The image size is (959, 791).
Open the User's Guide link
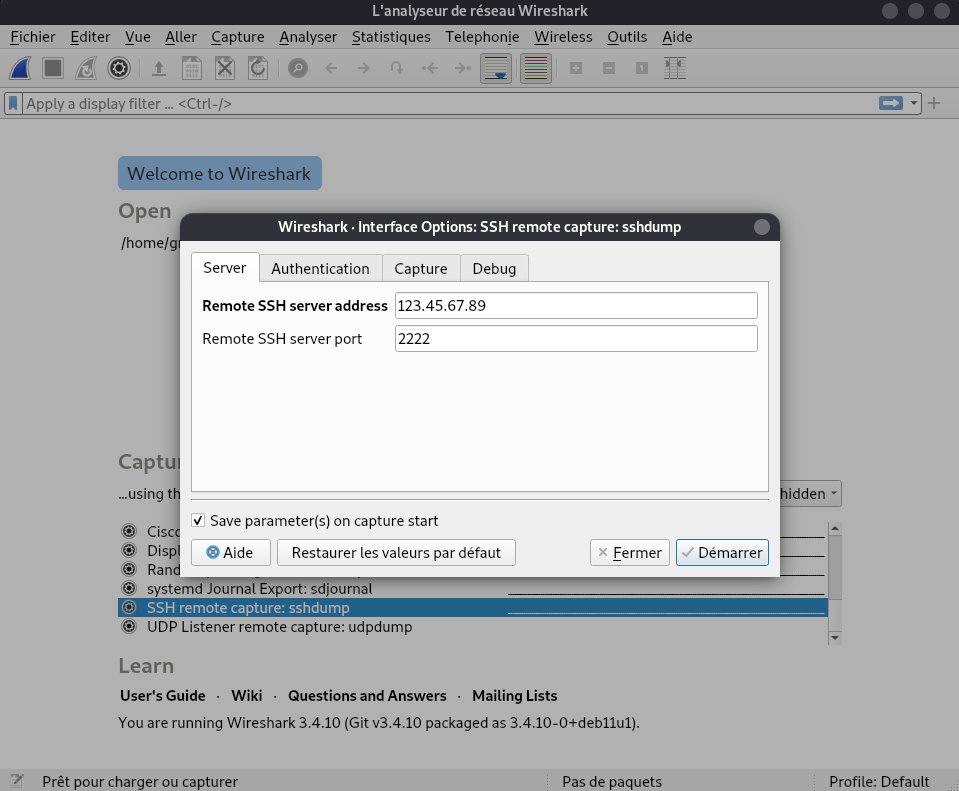click(x=162, y=696)
